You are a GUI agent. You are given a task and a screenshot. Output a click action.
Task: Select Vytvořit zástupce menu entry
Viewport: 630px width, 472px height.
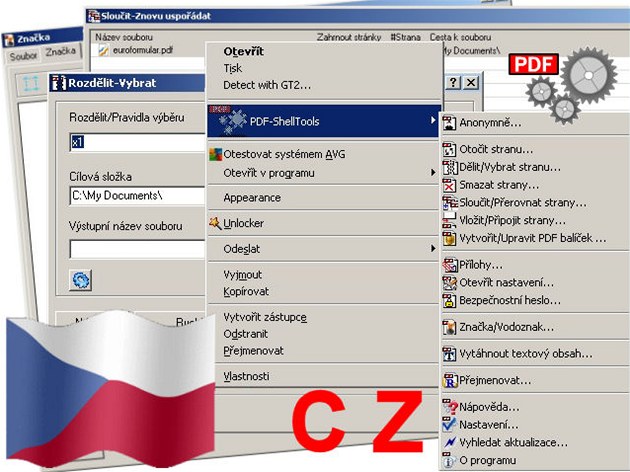(x=265, y=317)
